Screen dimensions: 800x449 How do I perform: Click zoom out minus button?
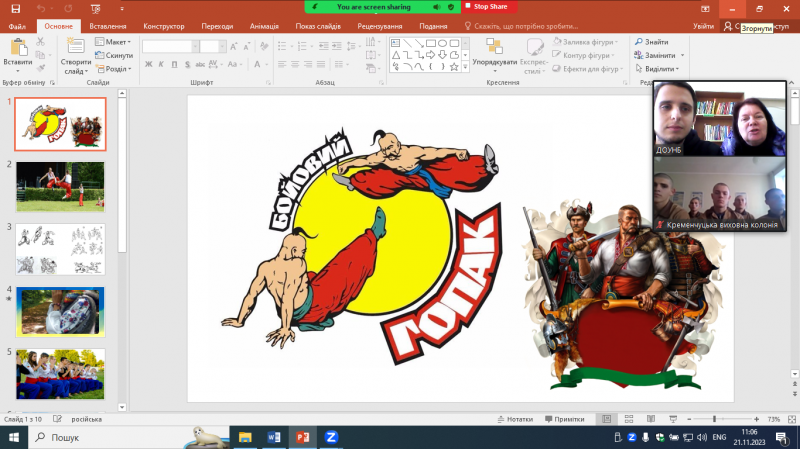click(x=689, y=419)
